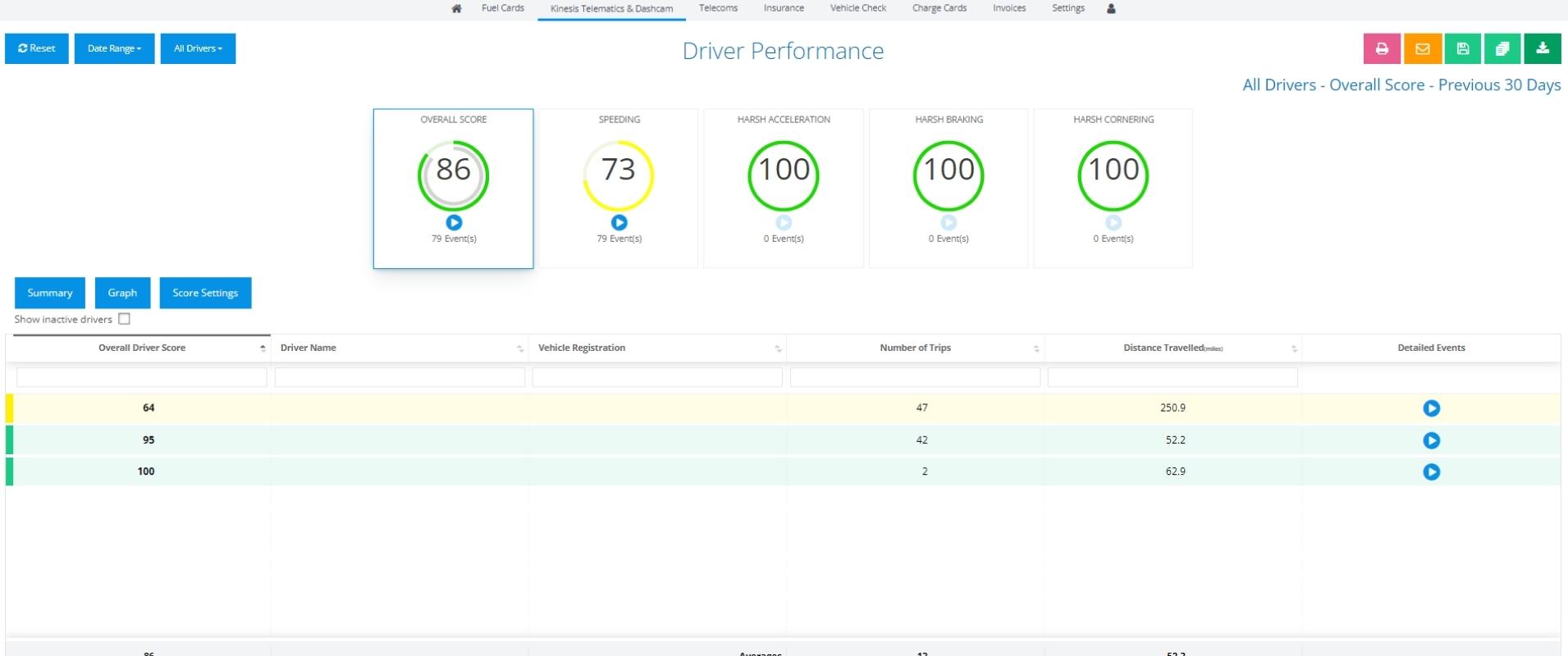Click 'Detailed Events' column header

pos(1431,348)
